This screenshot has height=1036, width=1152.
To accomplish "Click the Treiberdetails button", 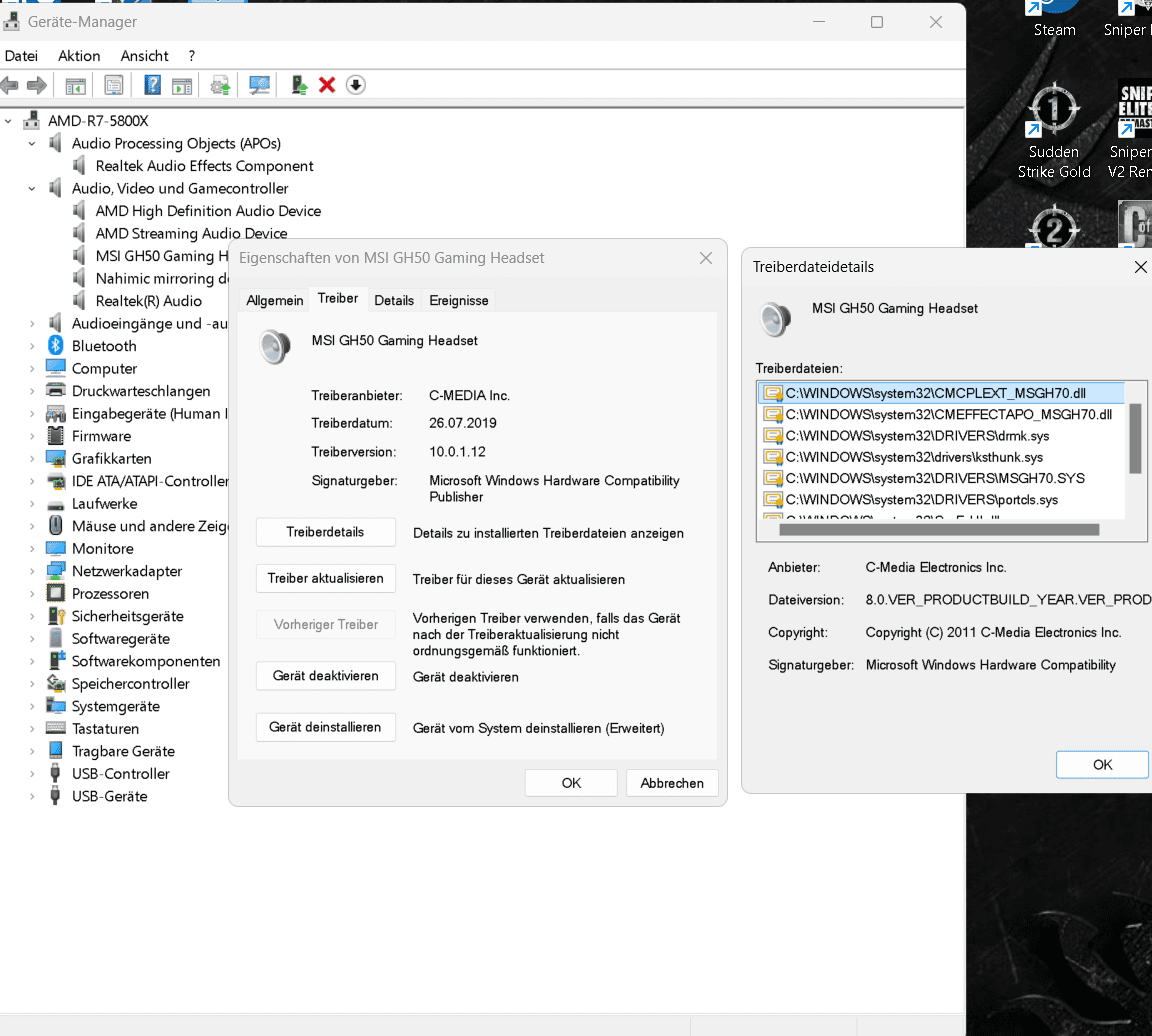I will point(325,532).
